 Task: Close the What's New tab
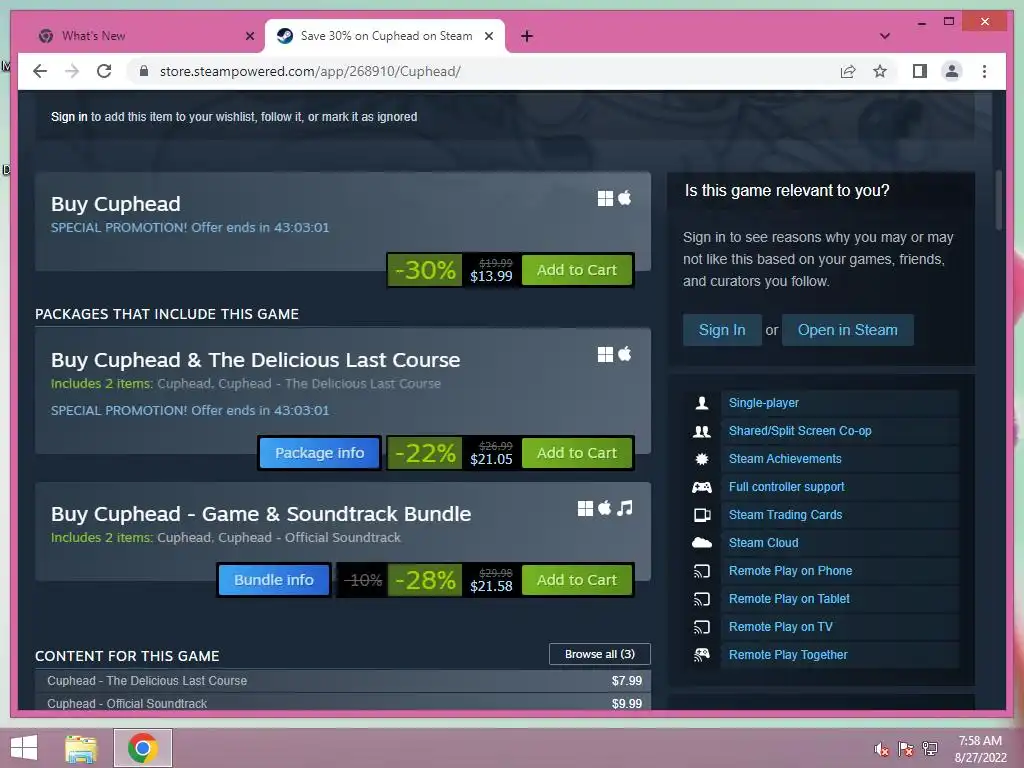click(x=249, y=36)
